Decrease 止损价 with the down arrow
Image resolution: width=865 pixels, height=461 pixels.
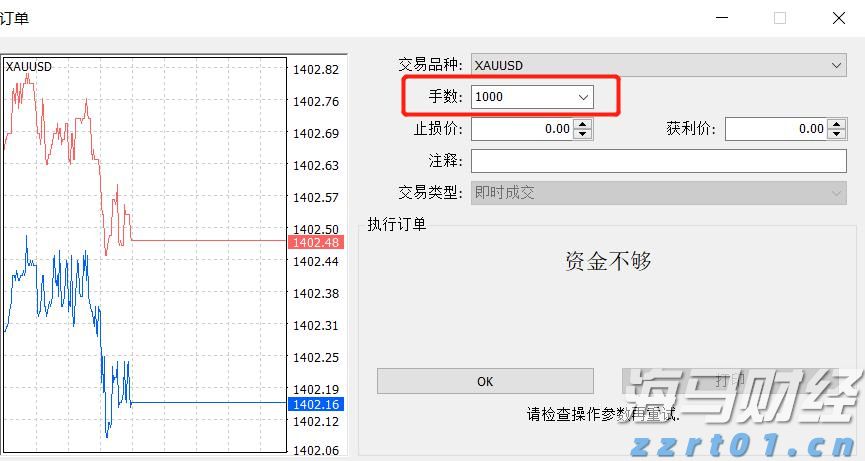(x=584, y=134)
